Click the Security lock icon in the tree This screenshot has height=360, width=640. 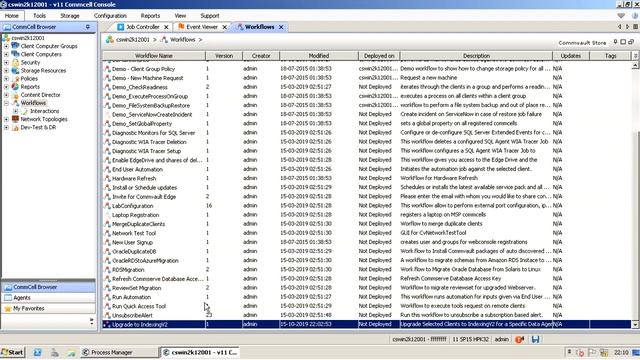16,62
